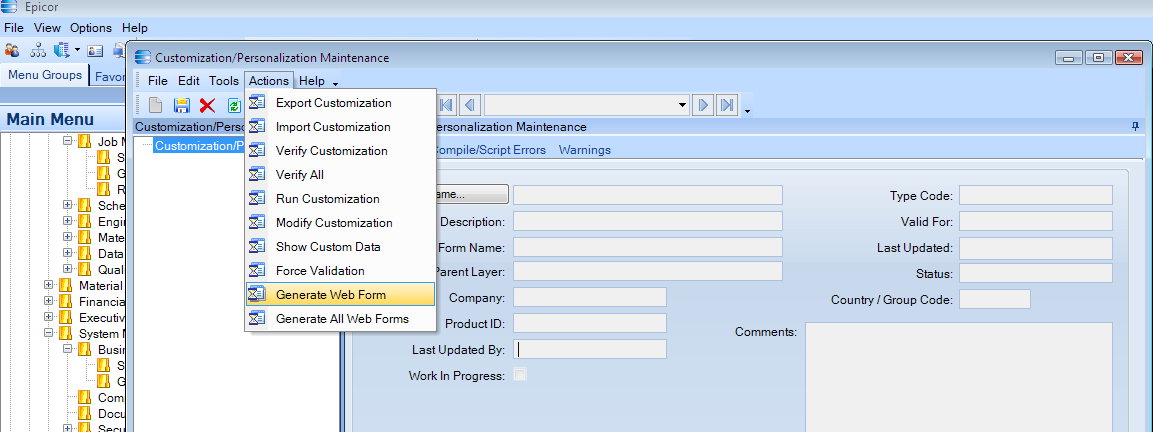Click the Company input field
This screenshot has width=1153, height=432.
(x=590, y=297)
